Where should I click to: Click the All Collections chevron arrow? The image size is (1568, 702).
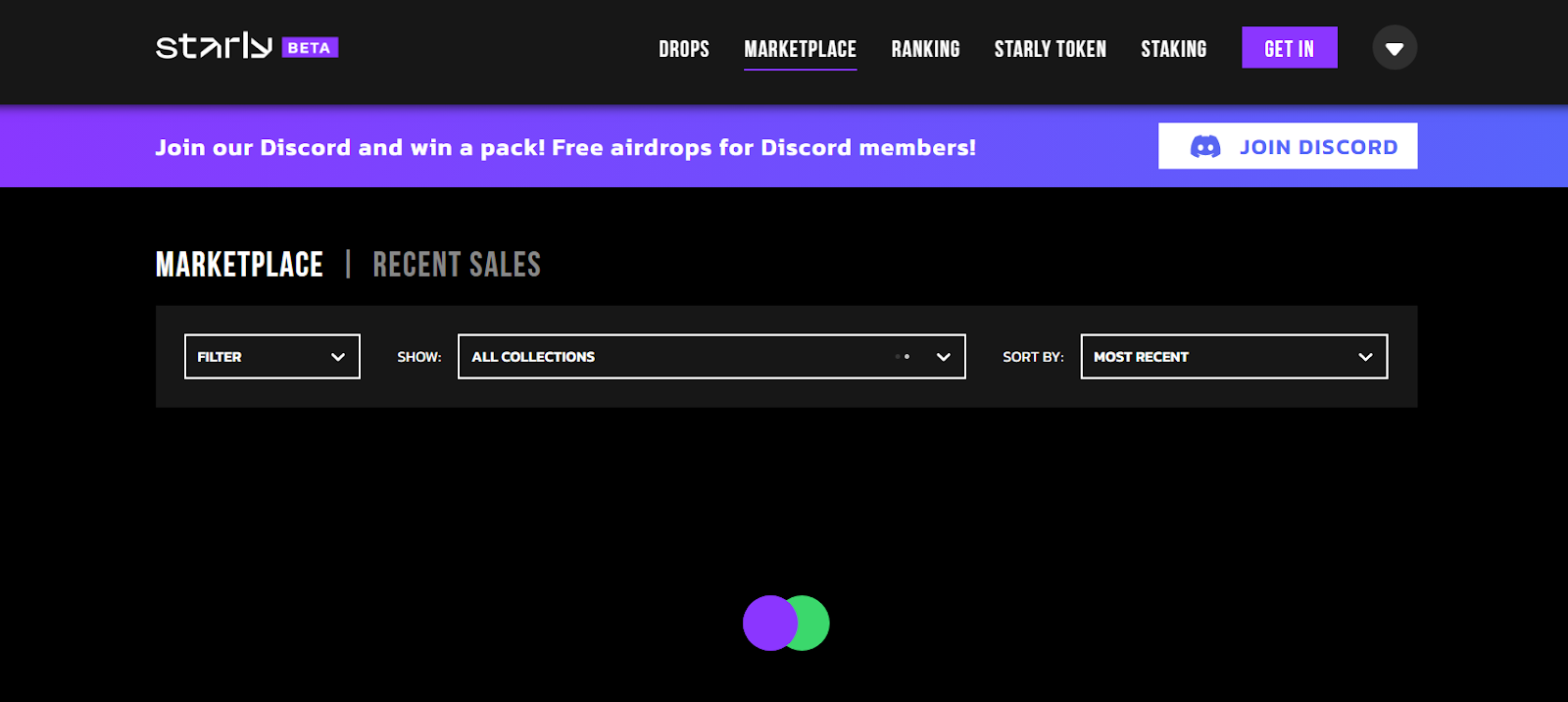(944, 357)
